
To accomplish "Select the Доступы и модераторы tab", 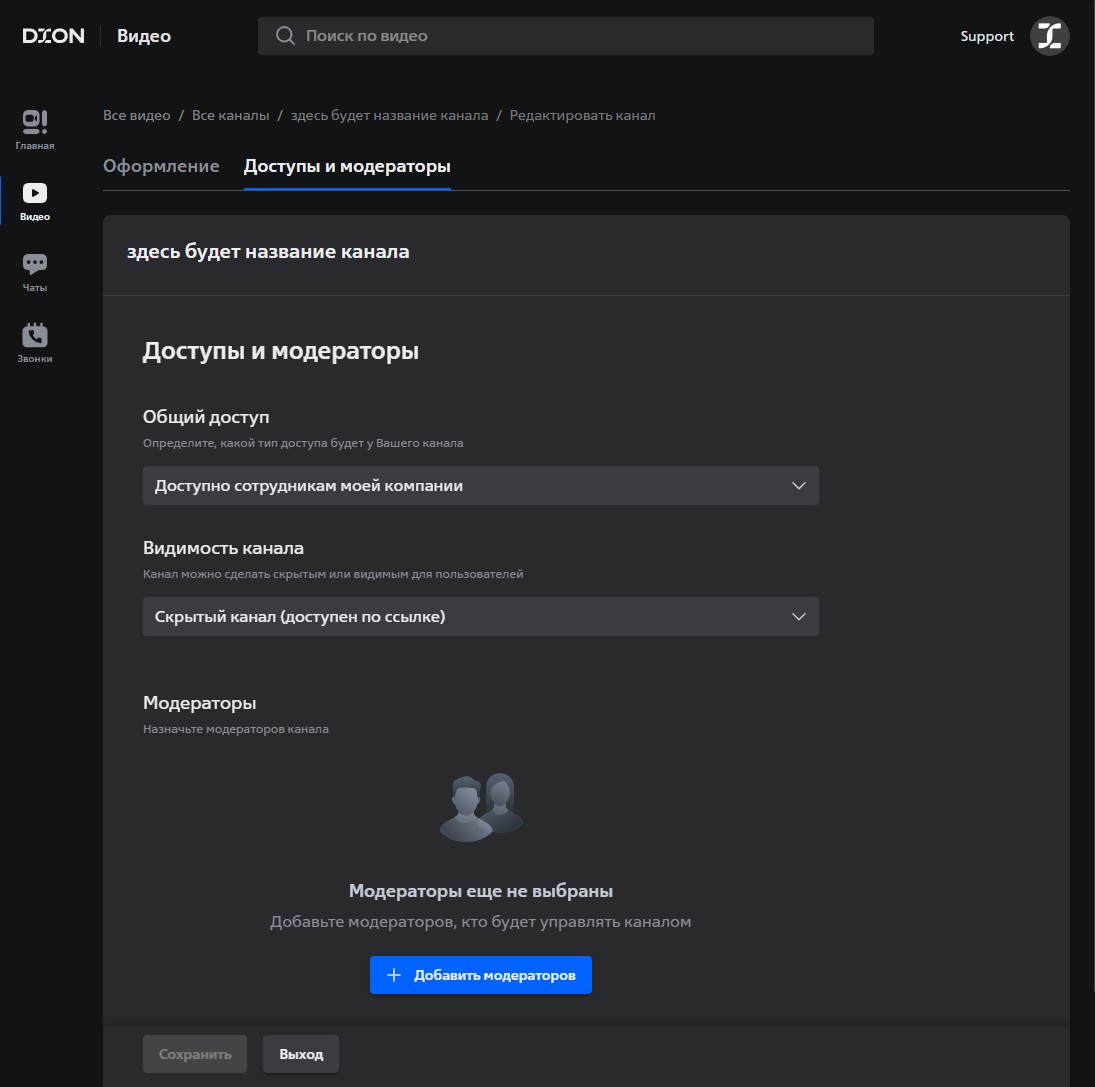I will [x=347, y=166].
